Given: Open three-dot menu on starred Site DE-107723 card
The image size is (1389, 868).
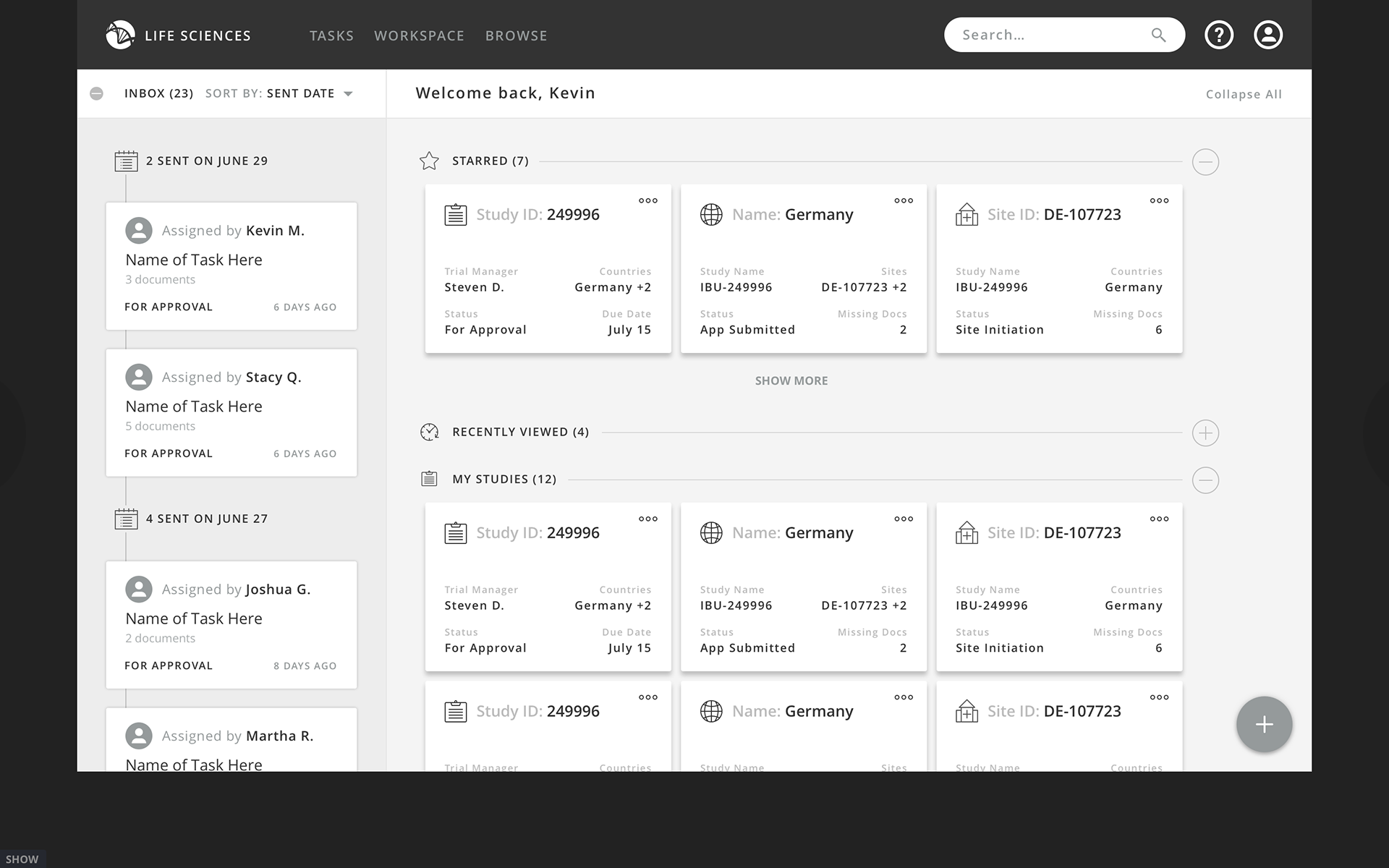Looking at the screenshot, I should coord(1158,200).
